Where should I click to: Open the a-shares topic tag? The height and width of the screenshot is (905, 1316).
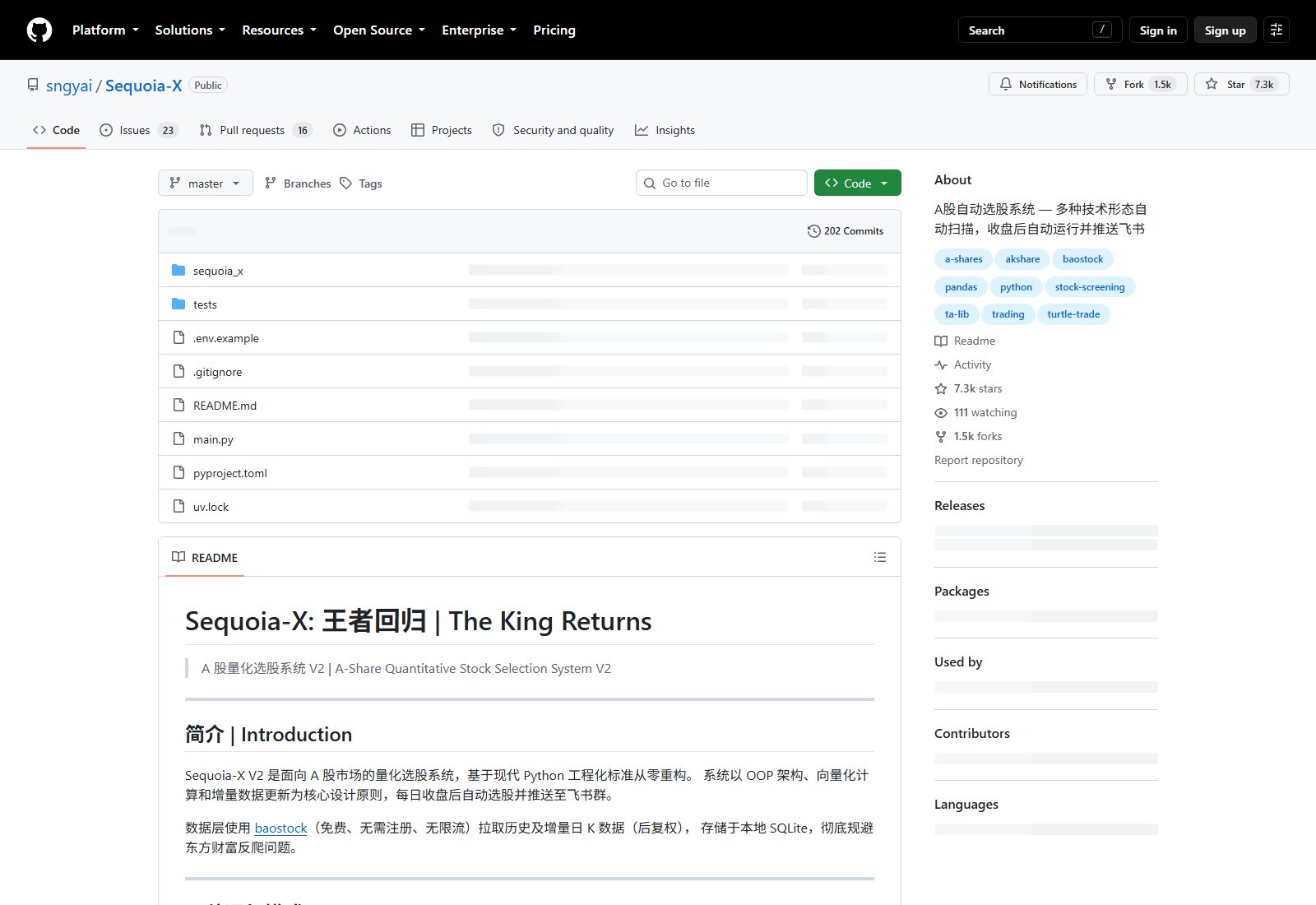click(x=963, y=259)
